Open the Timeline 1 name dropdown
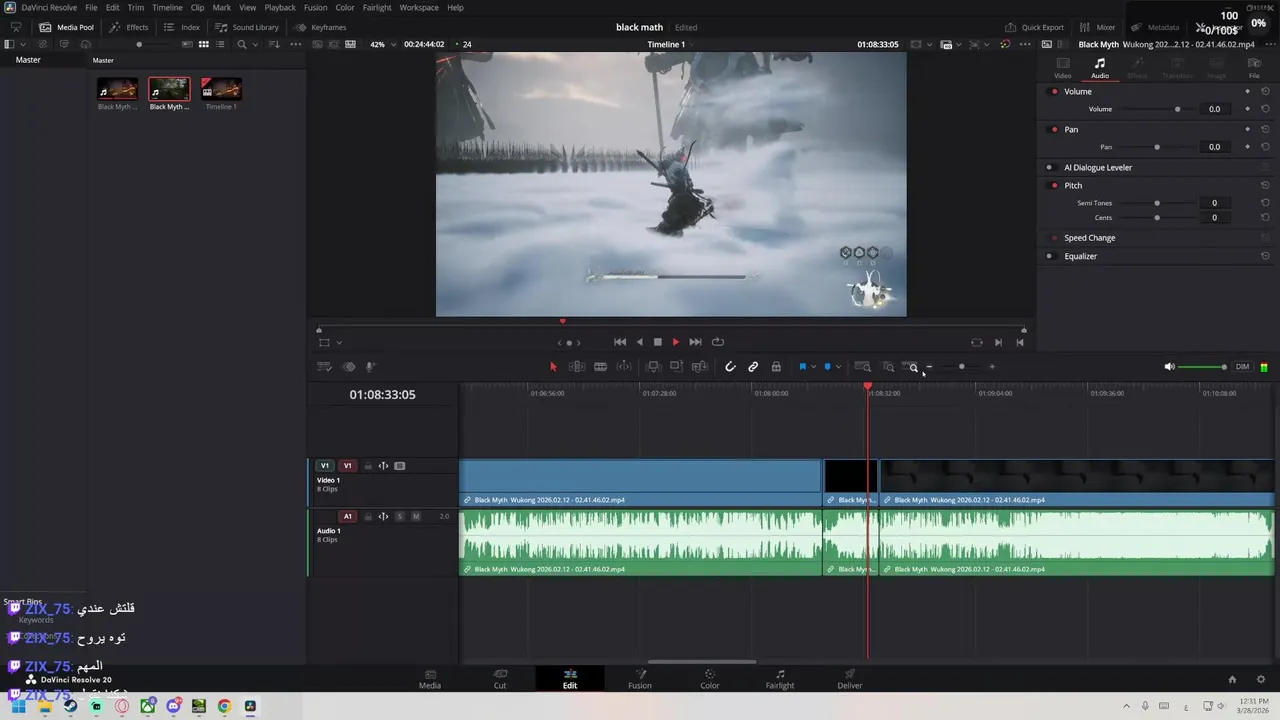This screenshot has height=720, width=1280. coord(670,44)
